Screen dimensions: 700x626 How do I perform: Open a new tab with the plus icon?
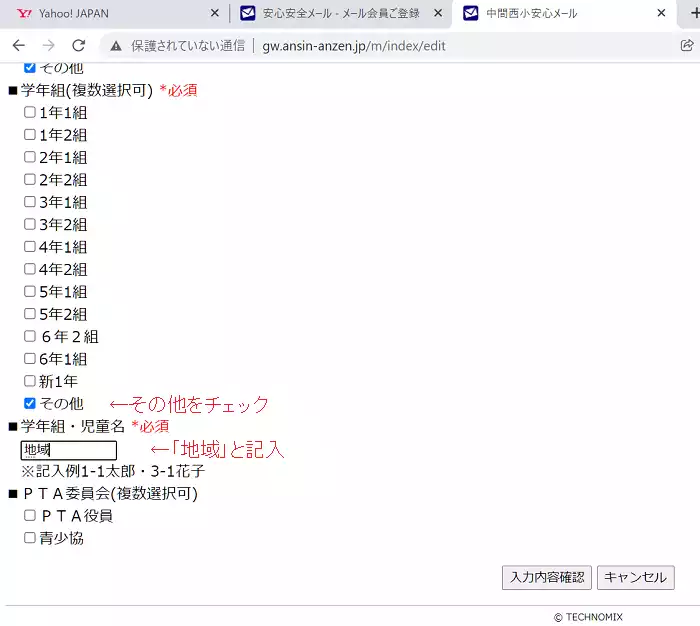point(695,13)
